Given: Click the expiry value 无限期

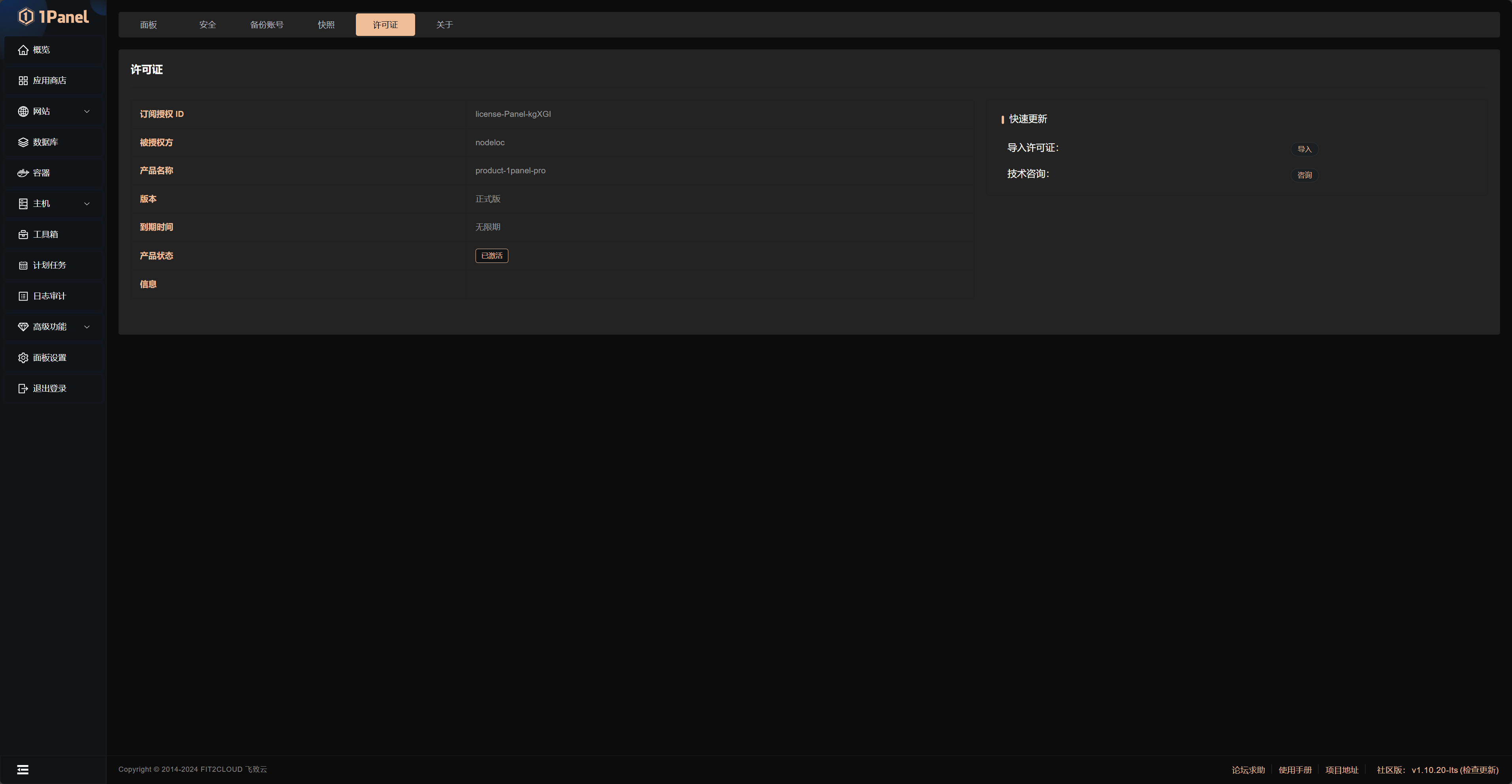Looking at the screenshot, I should [x=488, y=227].
